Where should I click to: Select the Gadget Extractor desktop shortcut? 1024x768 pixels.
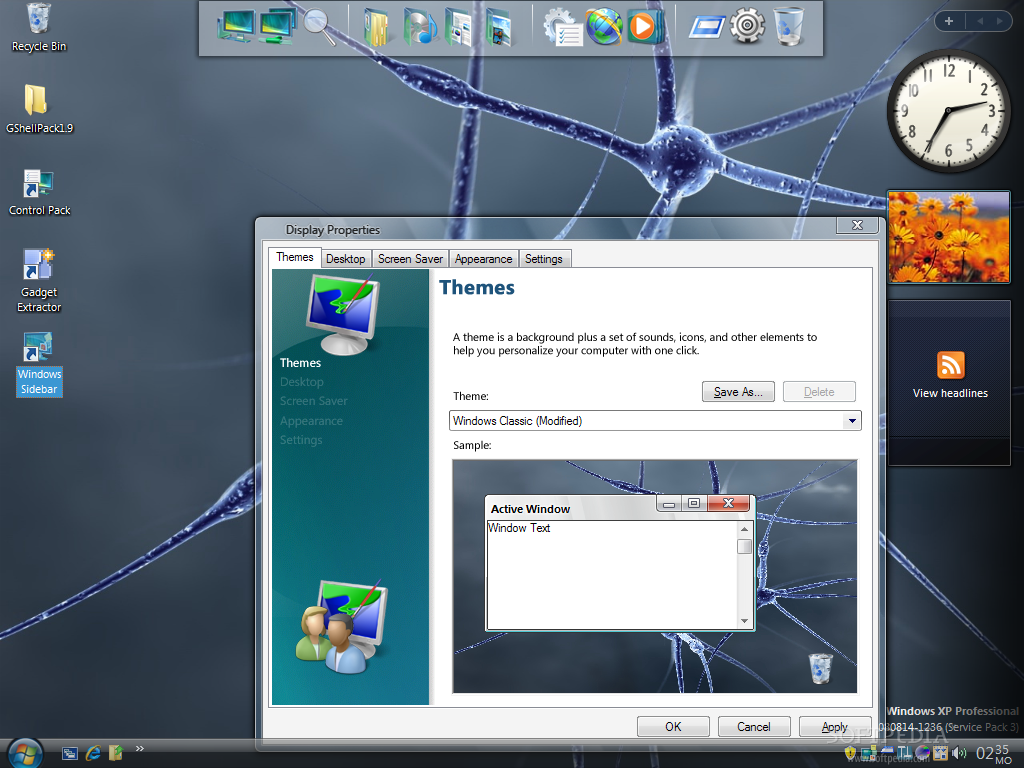coord(39,281)
